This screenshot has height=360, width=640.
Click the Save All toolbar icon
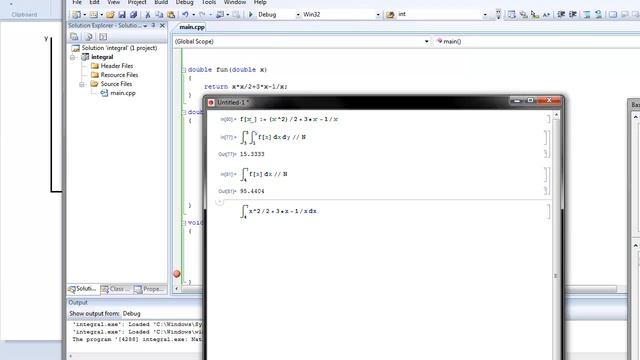click(x=133, y=15)
